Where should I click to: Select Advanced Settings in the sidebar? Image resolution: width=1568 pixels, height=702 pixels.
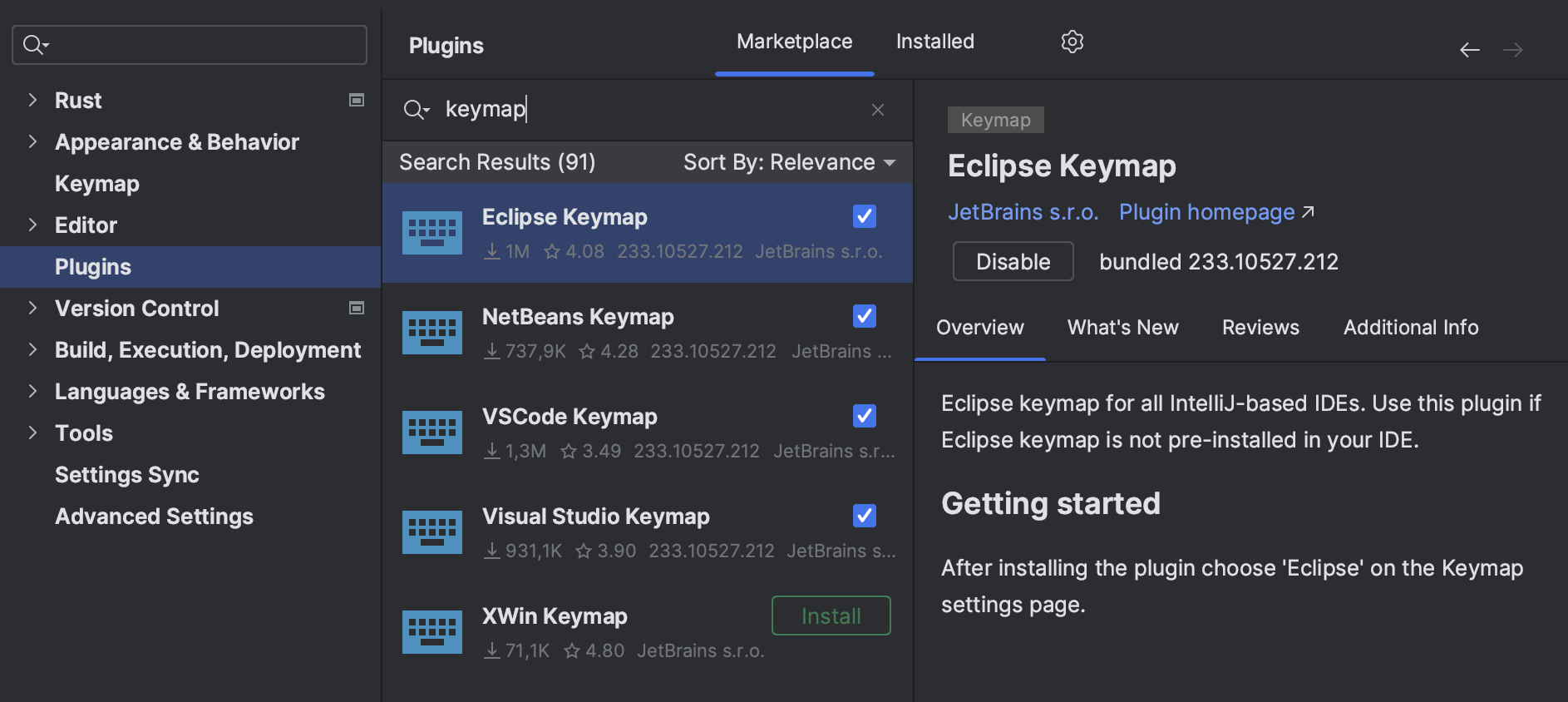[154, 517]
